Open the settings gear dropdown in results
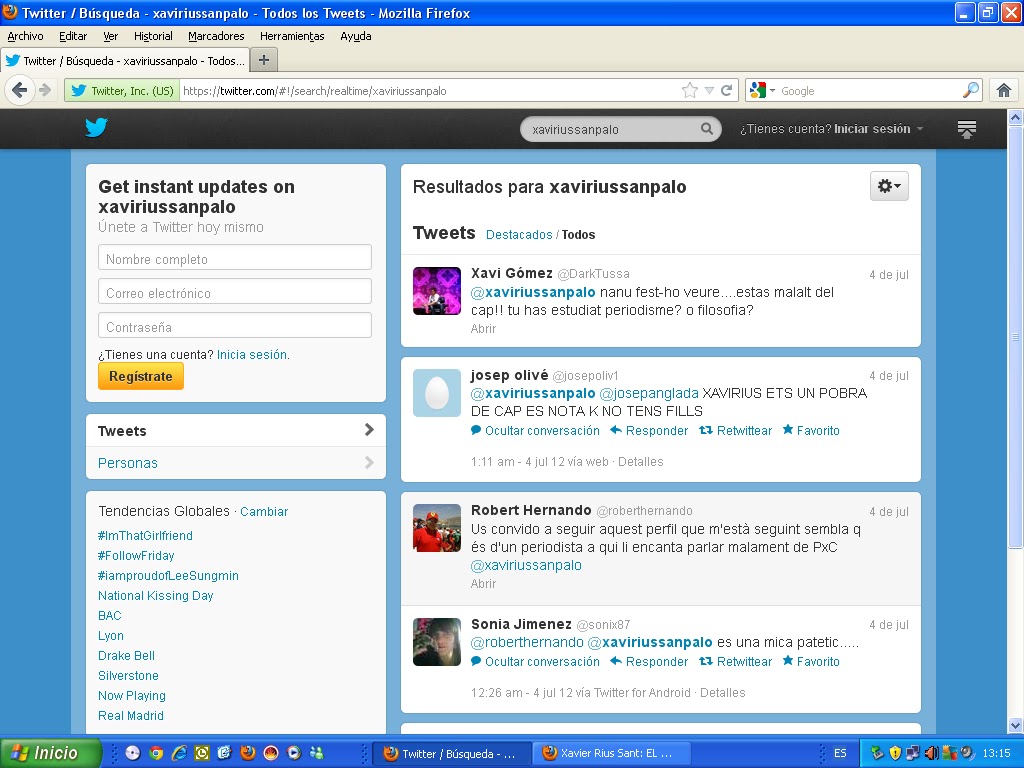The width and height of the screenshot is (1024, 768). coord(889,186)
